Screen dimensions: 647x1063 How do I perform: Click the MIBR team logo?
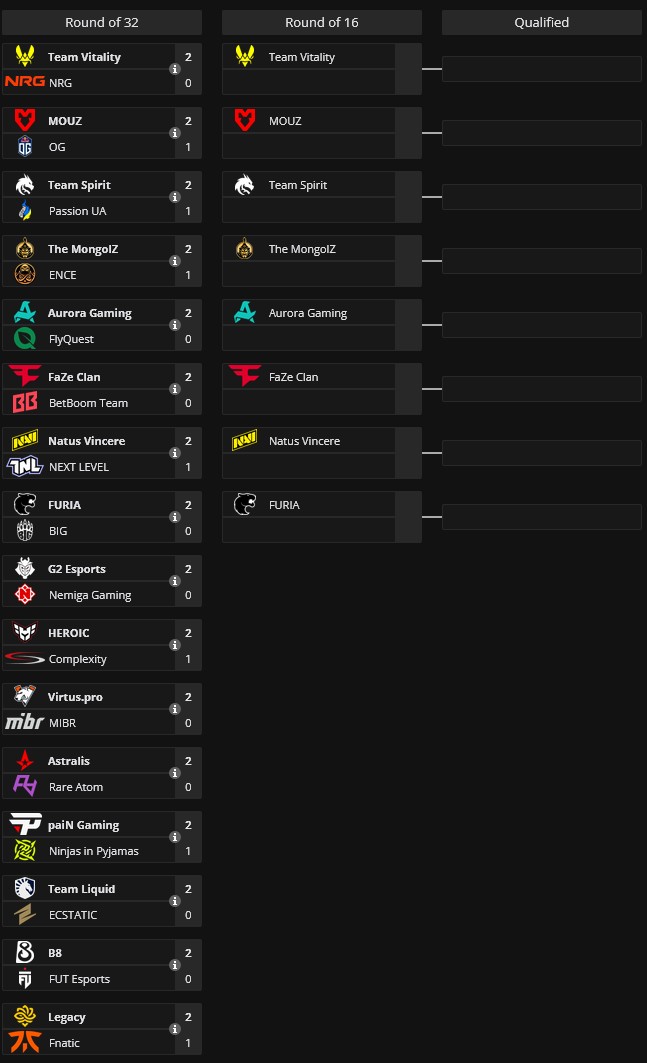pos(25,723)
